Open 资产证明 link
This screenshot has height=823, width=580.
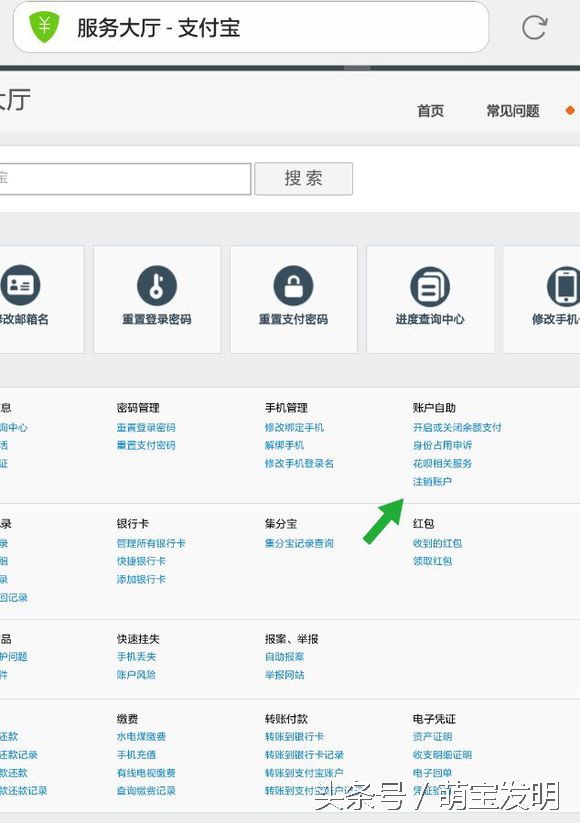coord(432,736)
